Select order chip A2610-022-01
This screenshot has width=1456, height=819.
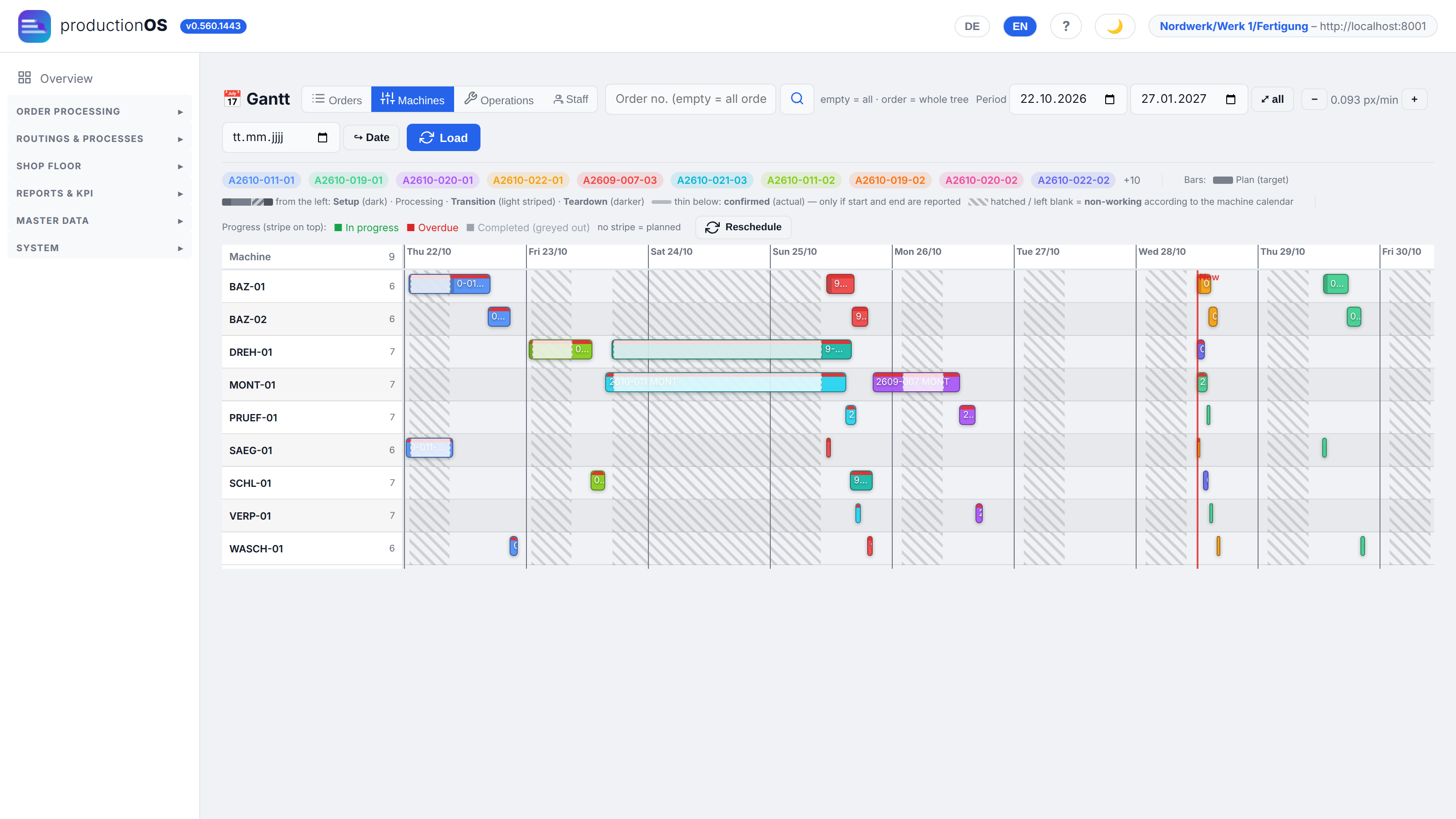coord(528,180)
